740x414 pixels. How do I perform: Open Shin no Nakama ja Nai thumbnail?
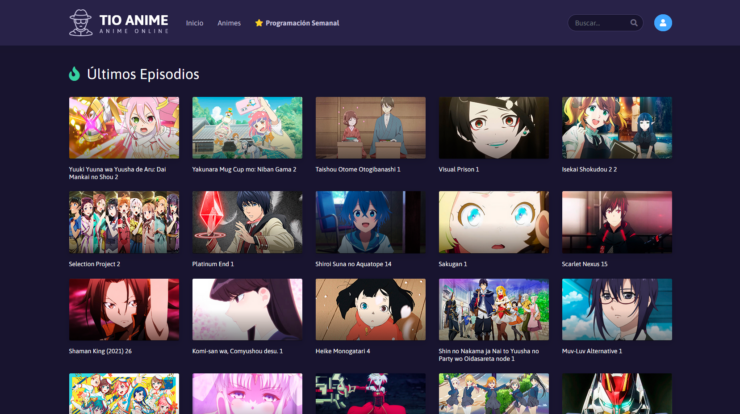coord(494,309)
